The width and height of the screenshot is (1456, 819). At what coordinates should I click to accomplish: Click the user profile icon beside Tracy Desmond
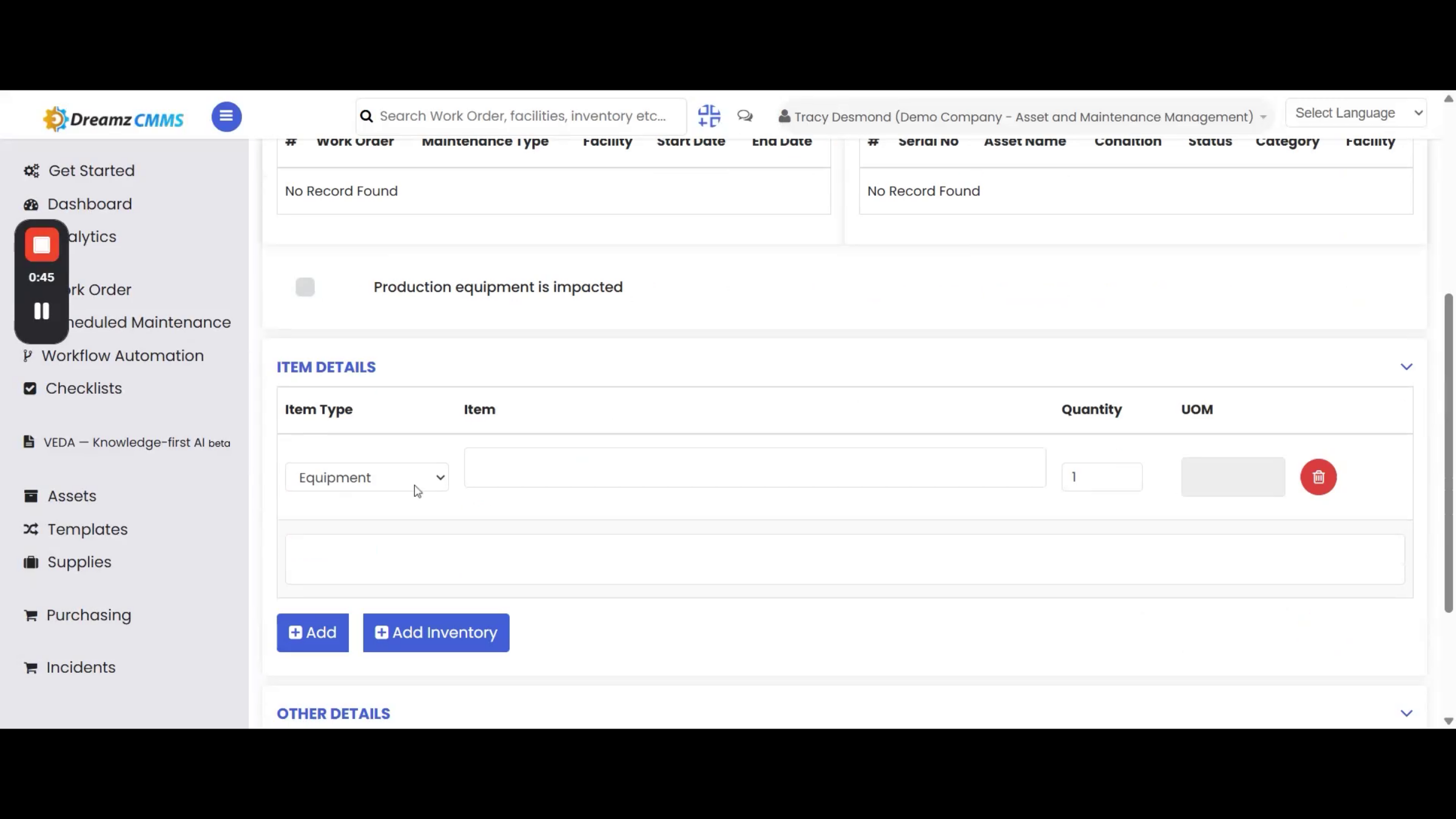(x=784, y=116)
